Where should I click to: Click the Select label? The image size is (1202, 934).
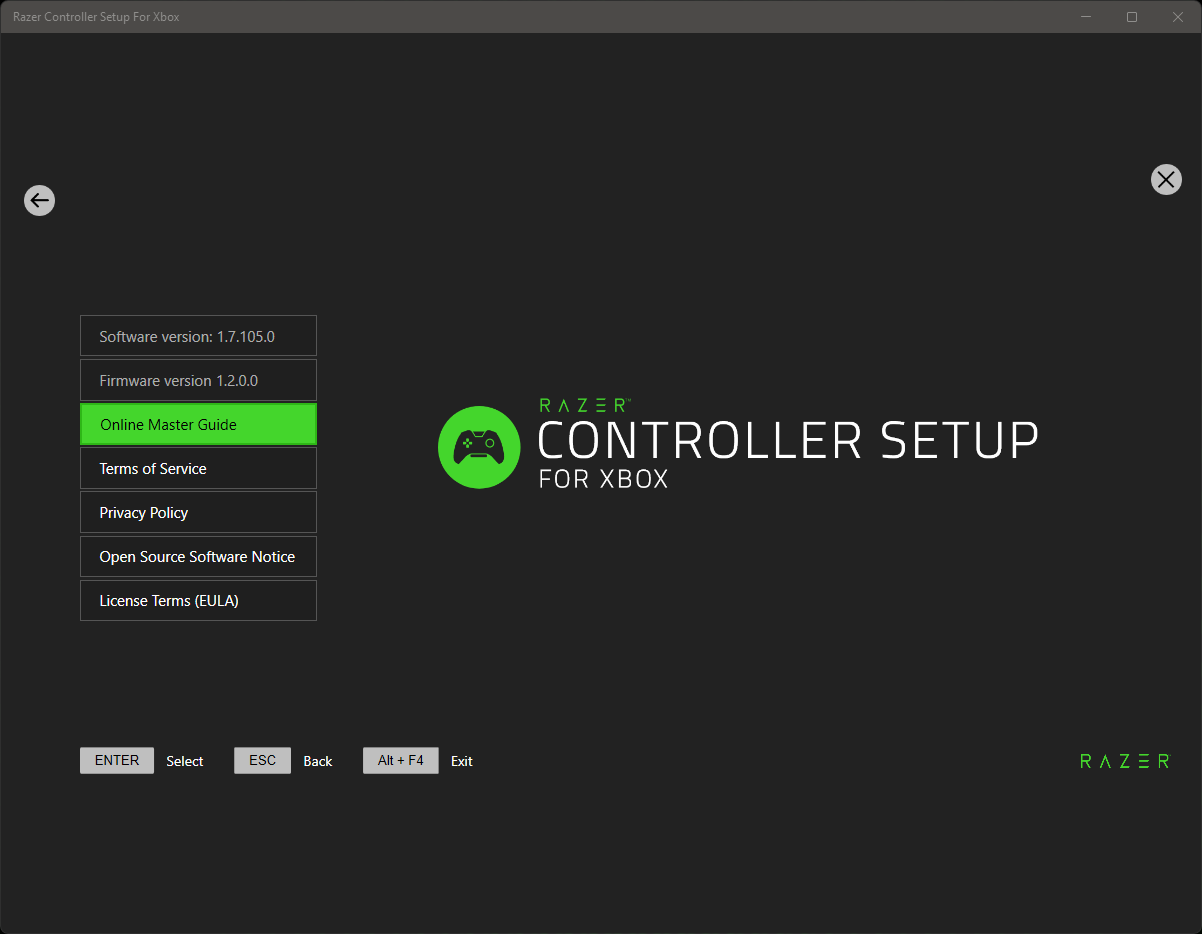click(185, 761)
